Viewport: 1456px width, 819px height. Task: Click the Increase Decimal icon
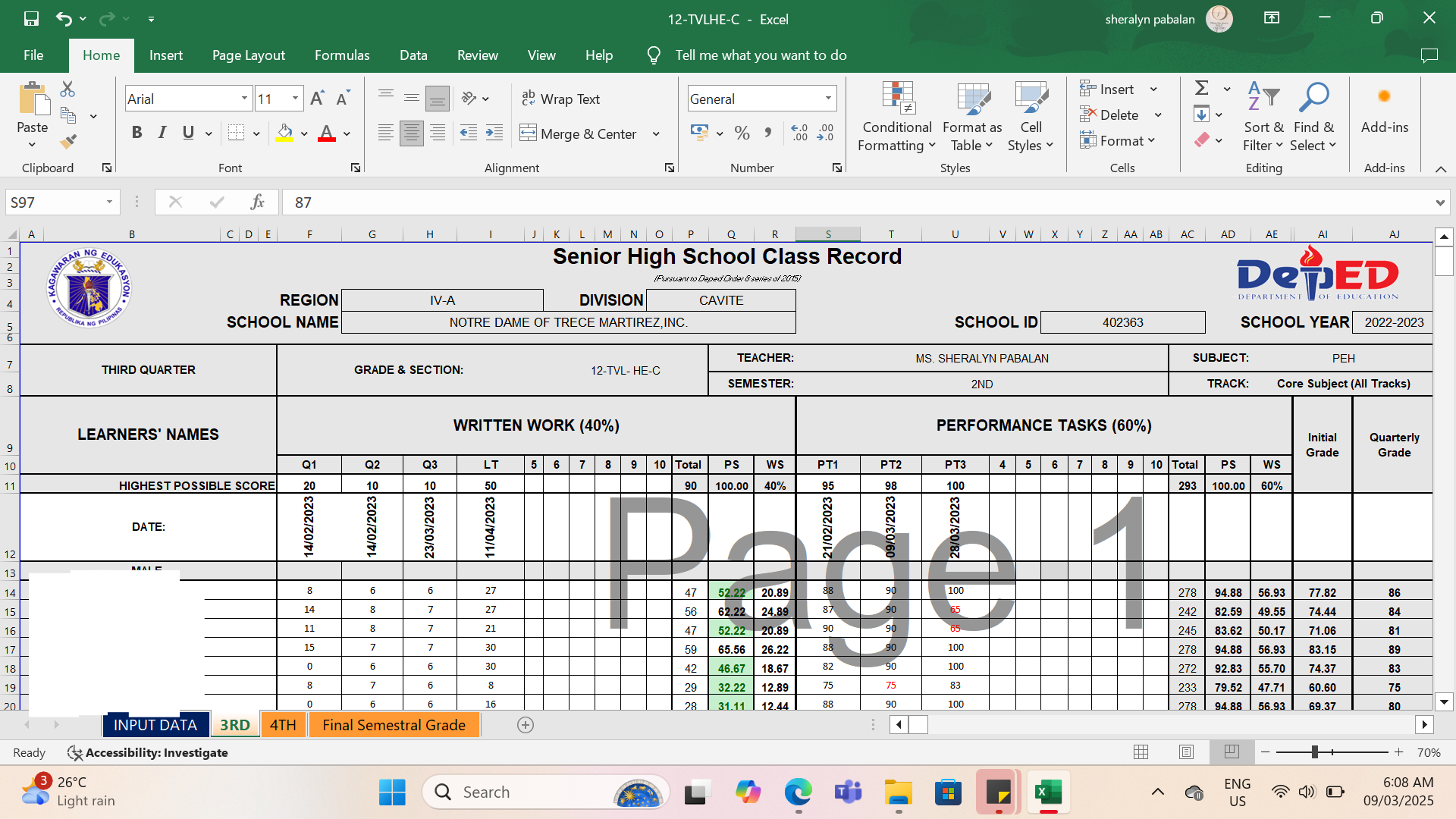799,133
